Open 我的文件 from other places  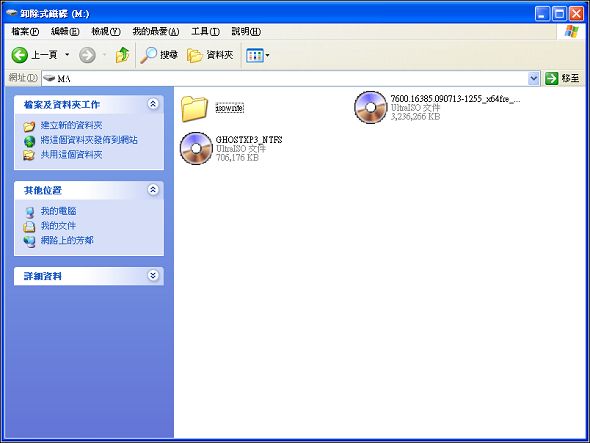pos(58,226)
